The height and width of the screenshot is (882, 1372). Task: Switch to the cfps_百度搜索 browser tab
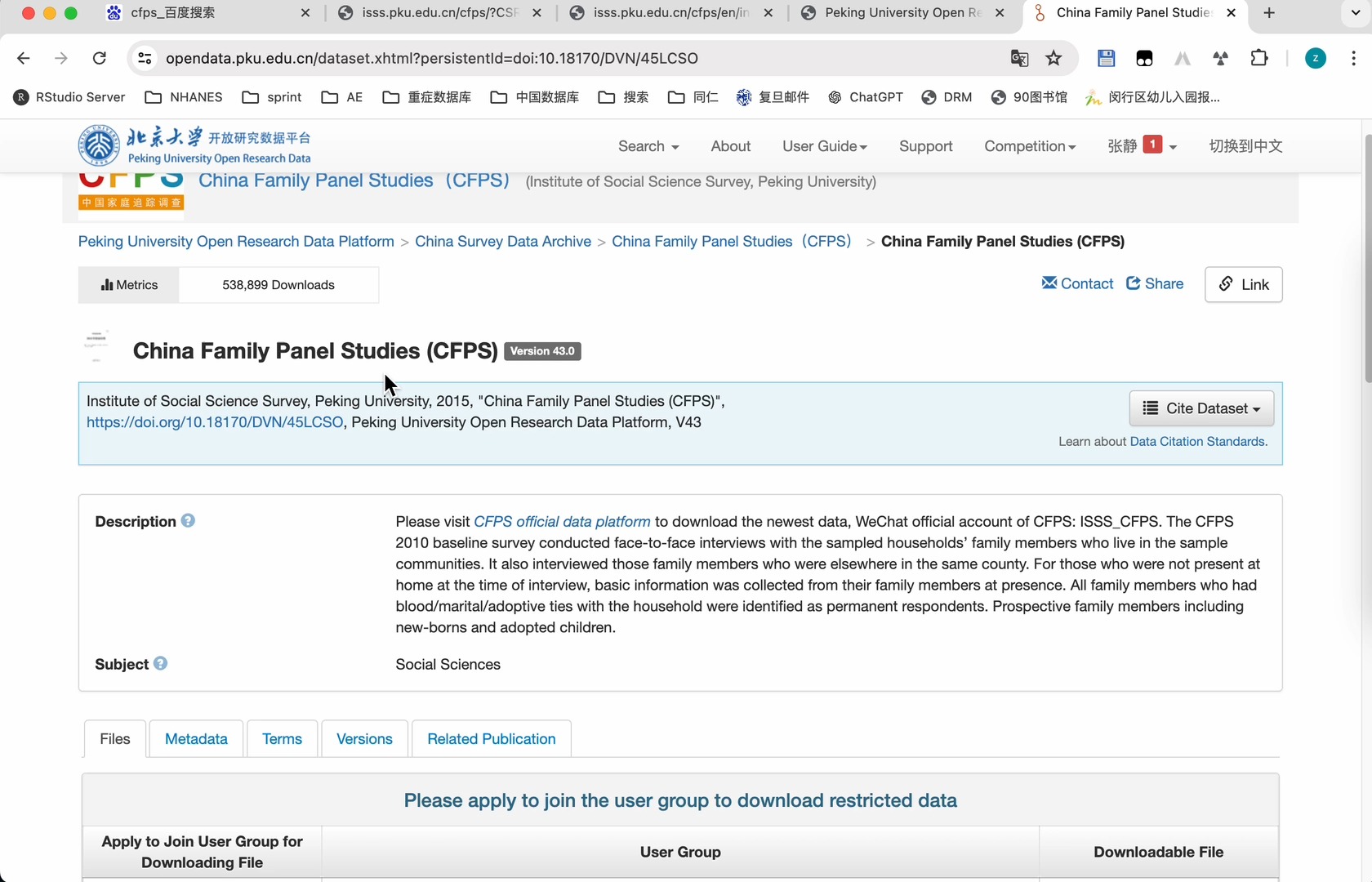pos(208,13)
